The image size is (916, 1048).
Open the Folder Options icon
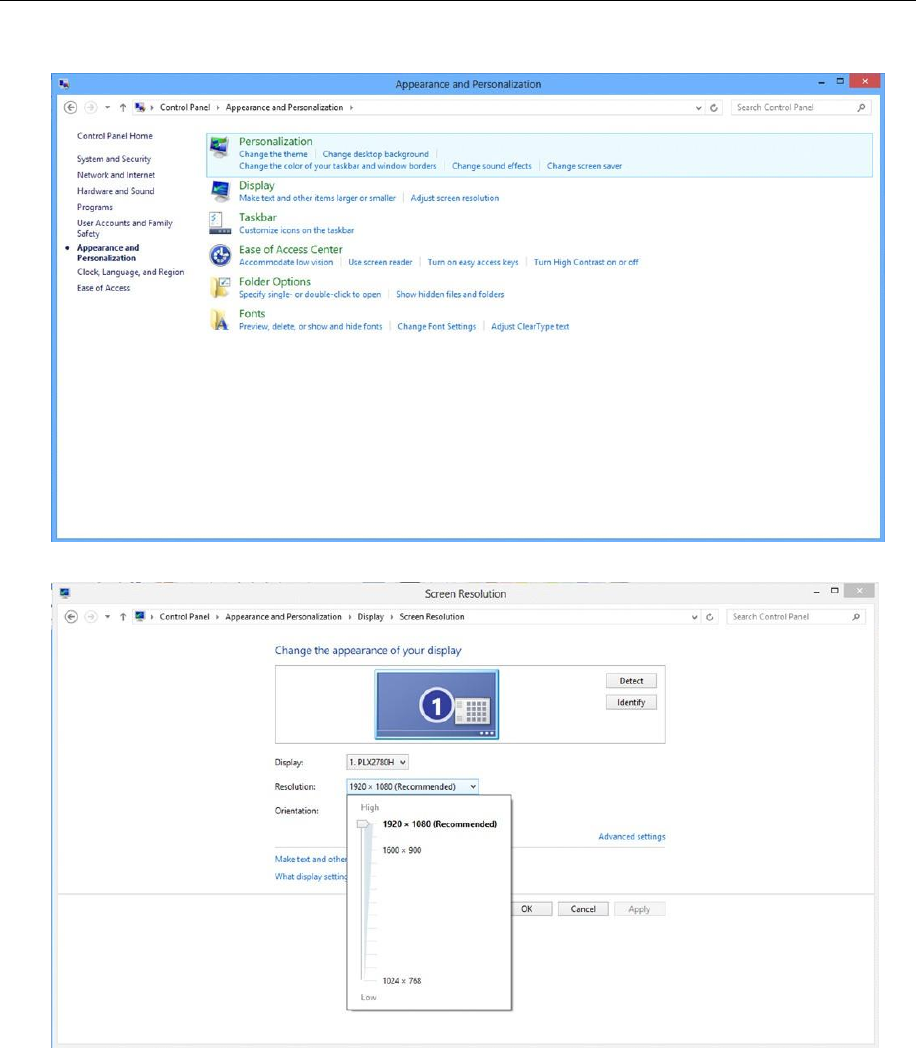(x=220, y=287)
